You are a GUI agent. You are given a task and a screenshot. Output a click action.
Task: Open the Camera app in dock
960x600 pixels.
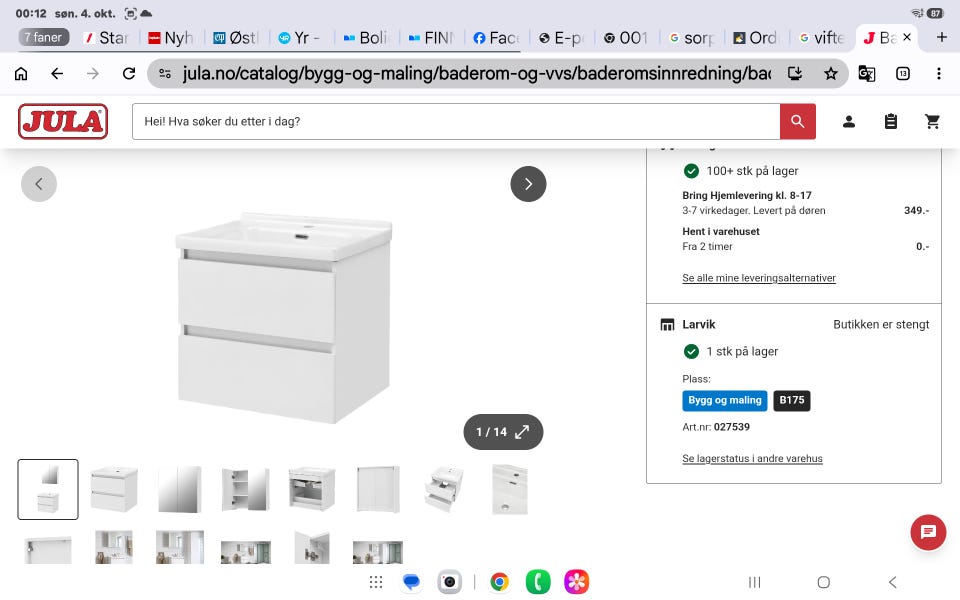[x=449, y=582]
